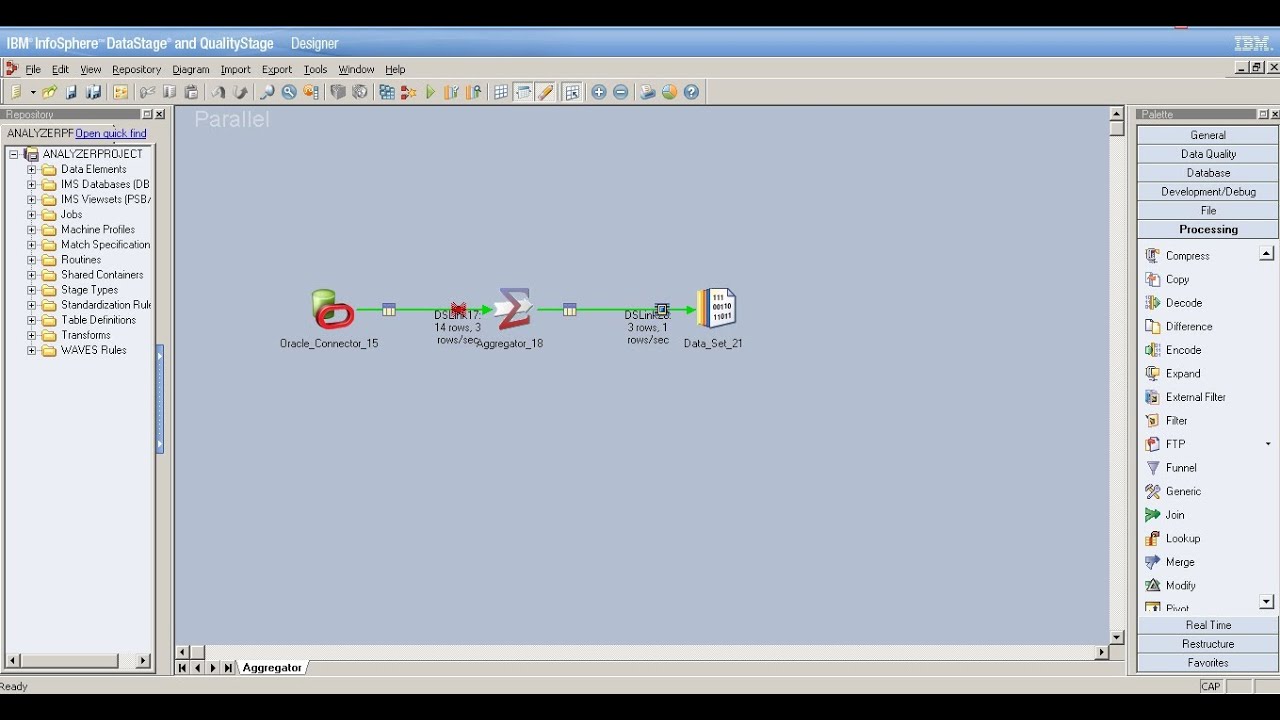This screenshot has width=1280, height=720.
Task: Click the Help question mark icon
Action: pyautogui.click(x=692, y=92)
